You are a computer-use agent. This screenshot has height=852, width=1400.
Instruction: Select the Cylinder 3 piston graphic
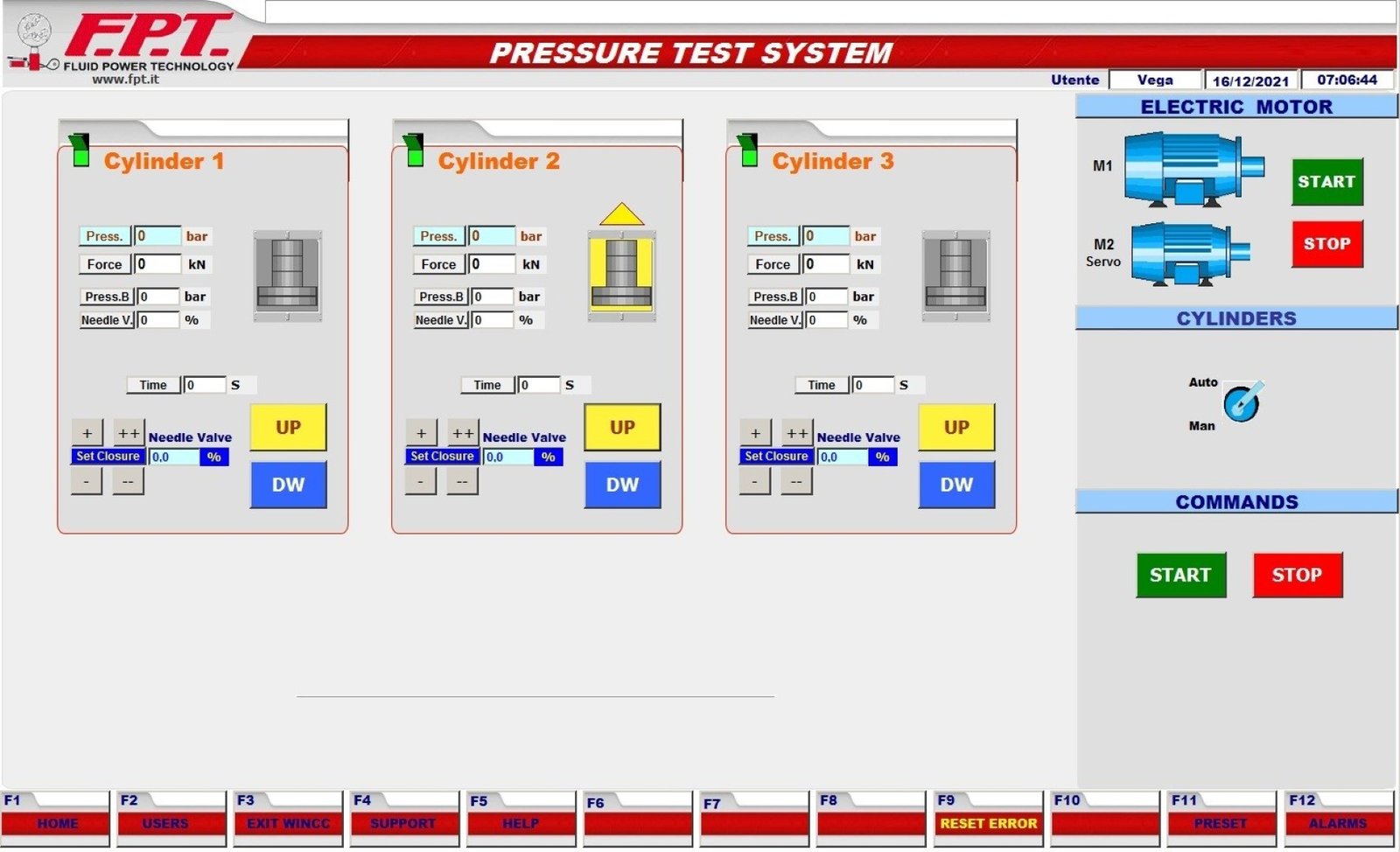[x=955, y=276]
